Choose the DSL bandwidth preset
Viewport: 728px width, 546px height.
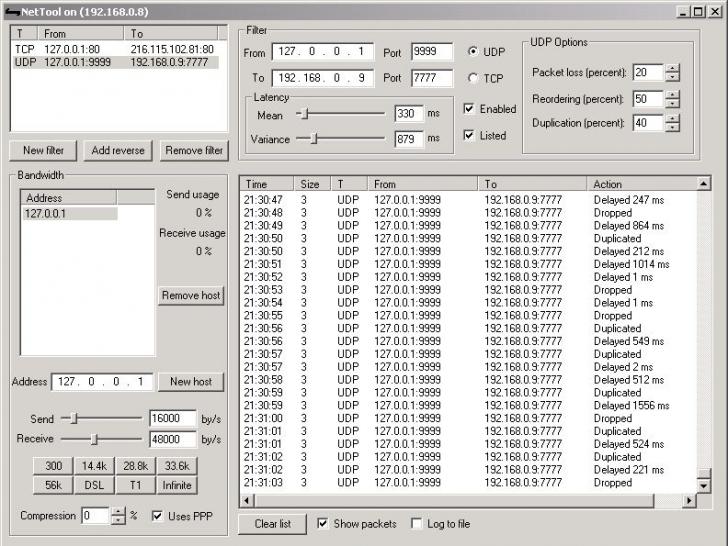pyautogui.click(x=94, y=485)
